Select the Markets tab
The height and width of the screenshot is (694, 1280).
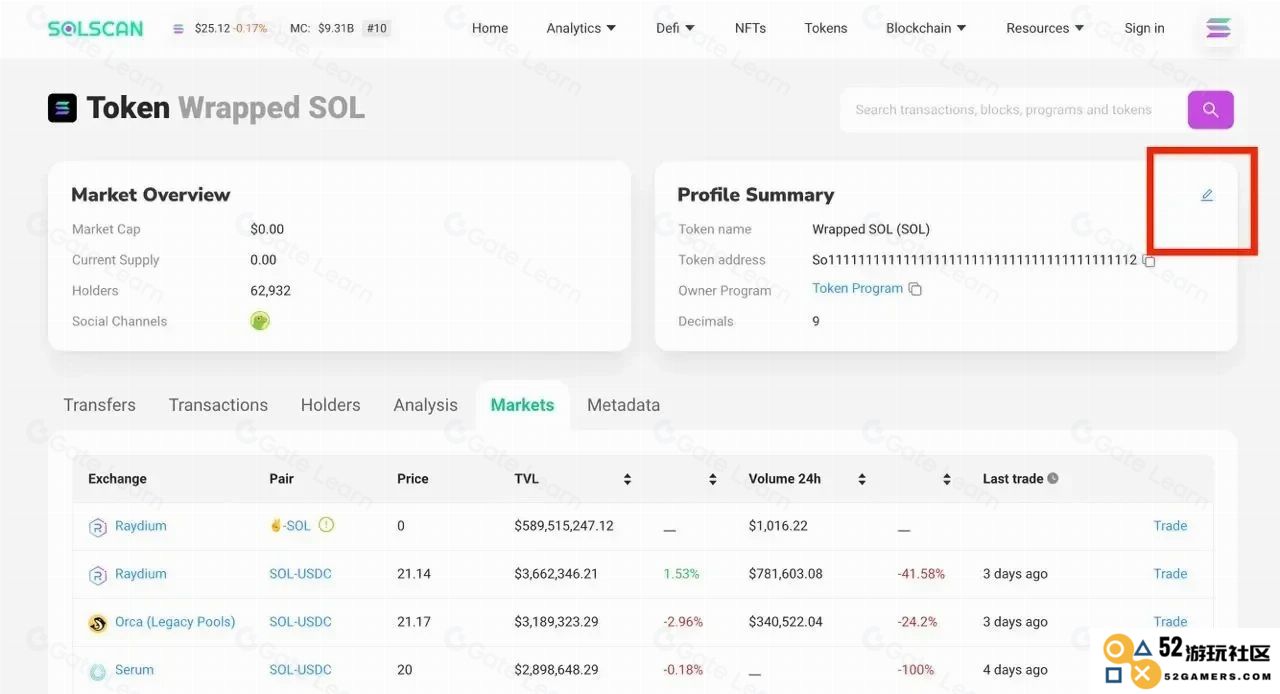[x=522, y=405]
